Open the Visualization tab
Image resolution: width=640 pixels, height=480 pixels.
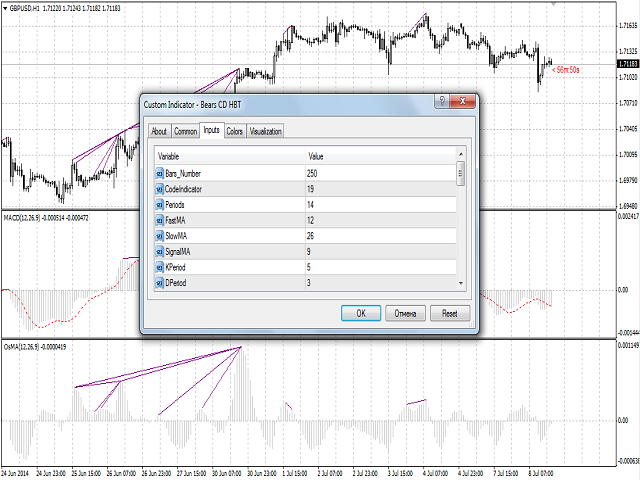[265, 131]
